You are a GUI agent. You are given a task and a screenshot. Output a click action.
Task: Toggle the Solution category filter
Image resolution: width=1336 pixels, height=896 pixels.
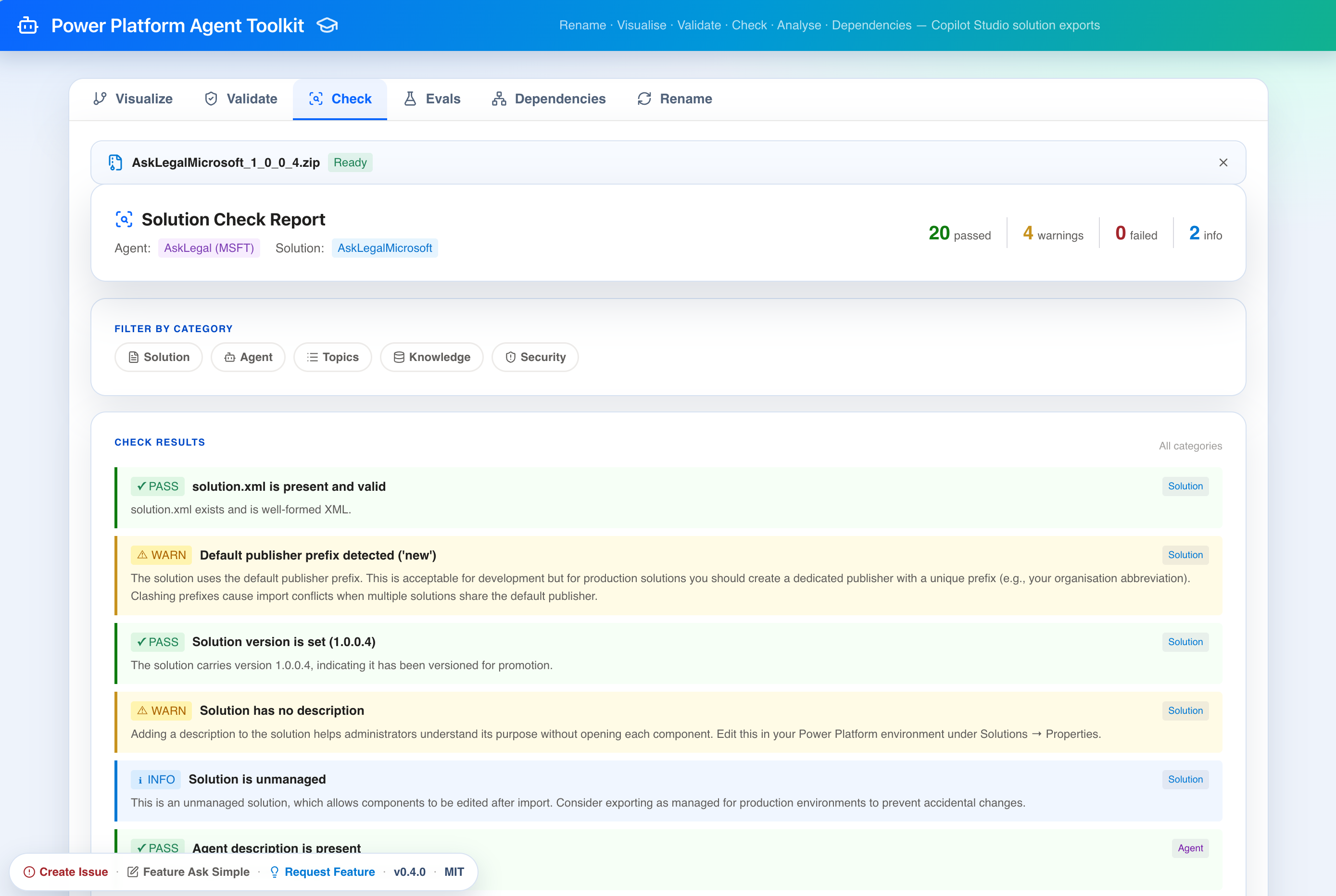(158, 357)
